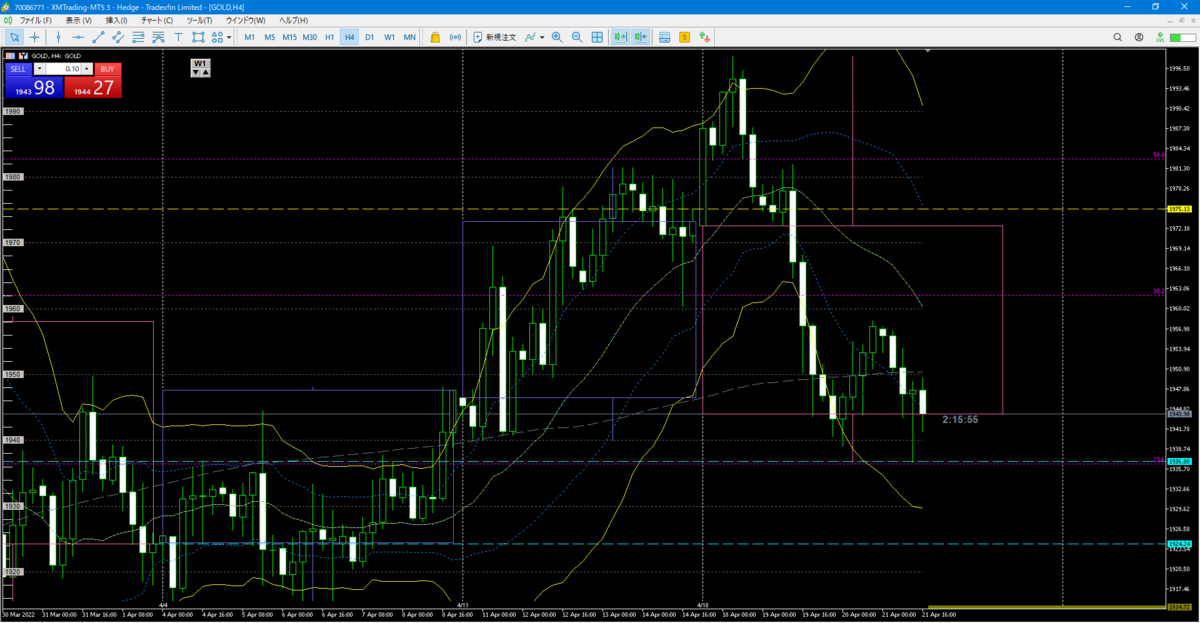Click the 1943 98 sell price panel
The image size is (1200, 623).
click(x=33, y=88)
